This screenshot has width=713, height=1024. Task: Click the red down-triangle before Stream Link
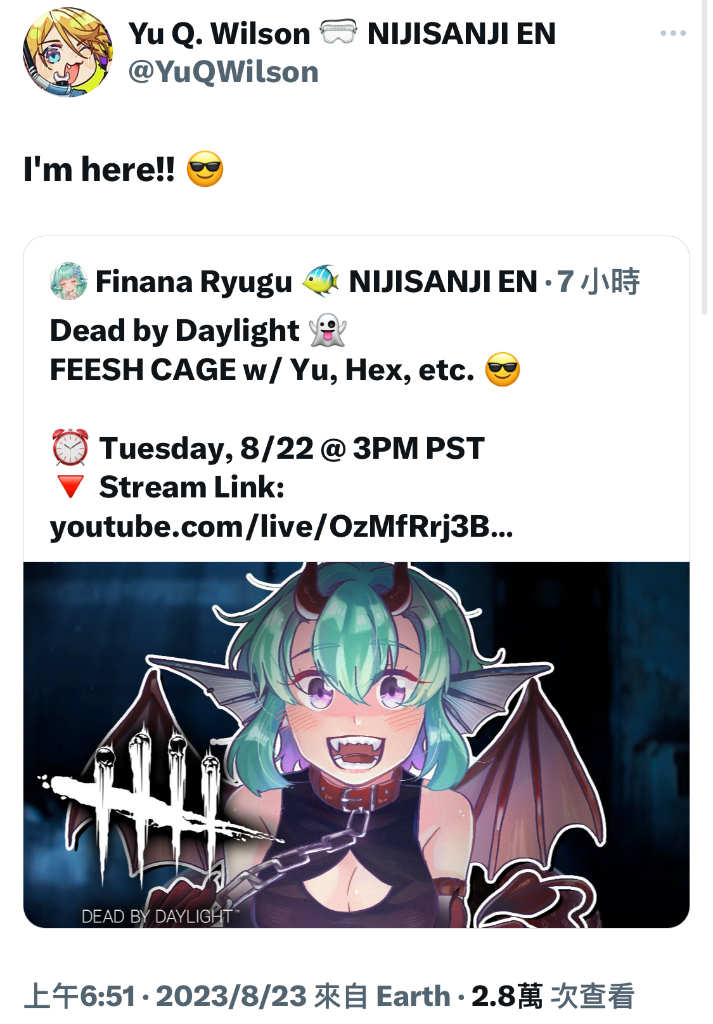(x=70, y=487)
